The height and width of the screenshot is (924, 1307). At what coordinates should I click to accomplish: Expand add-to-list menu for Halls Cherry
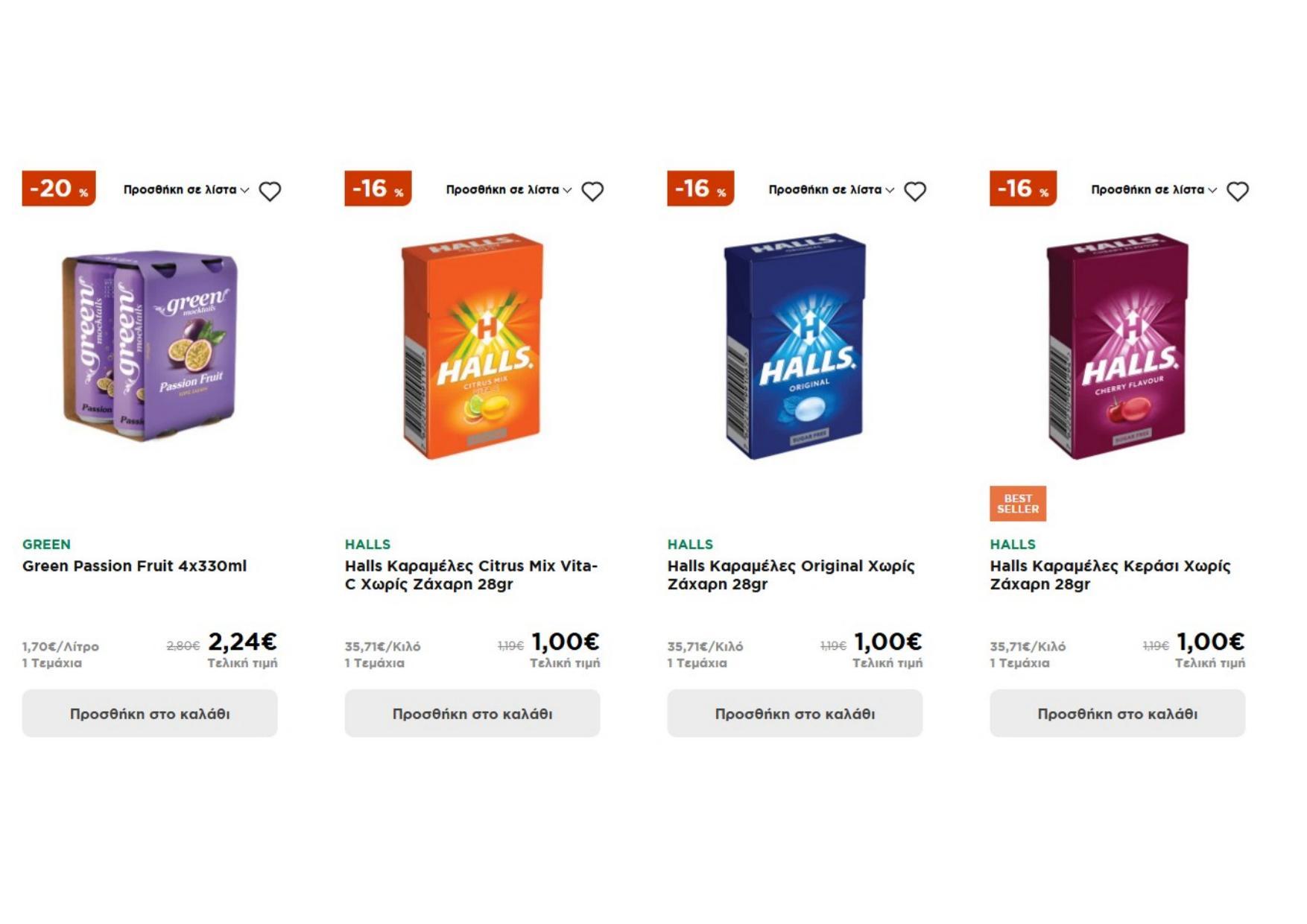tap(1154, 190)
